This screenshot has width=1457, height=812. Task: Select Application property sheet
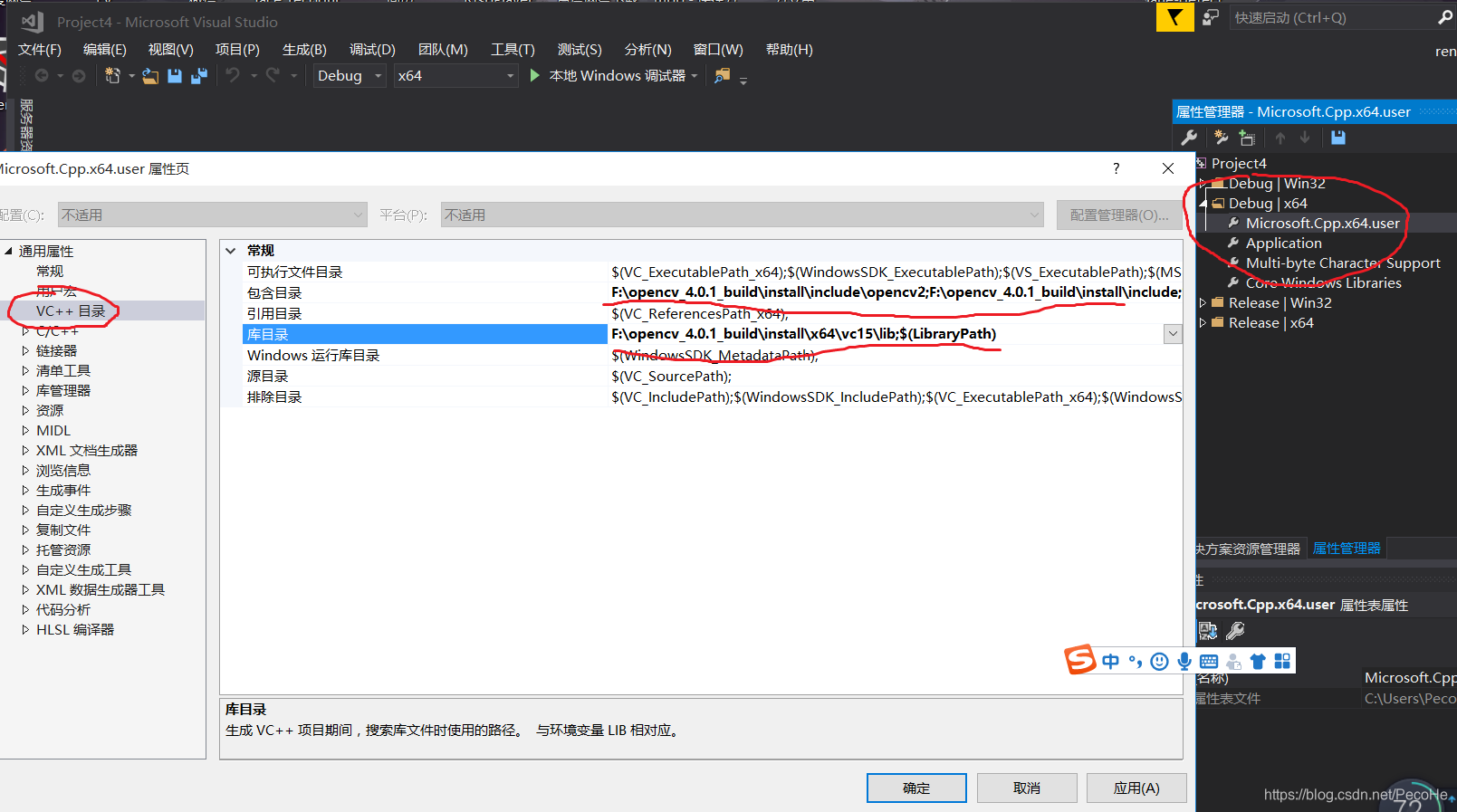pyautogui.click(x=1283, y=244)
